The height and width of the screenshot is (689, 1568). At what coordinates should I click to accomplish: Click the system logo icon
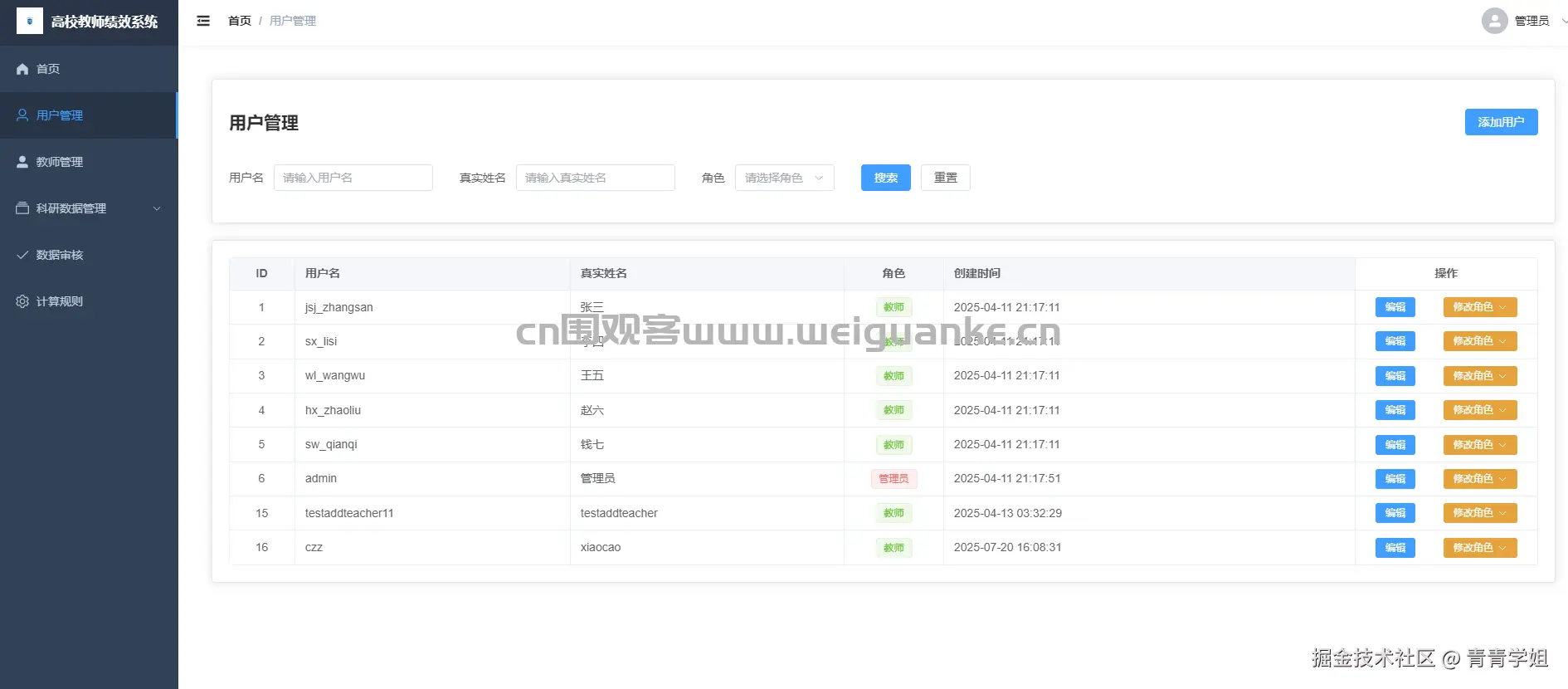point(30,21)
